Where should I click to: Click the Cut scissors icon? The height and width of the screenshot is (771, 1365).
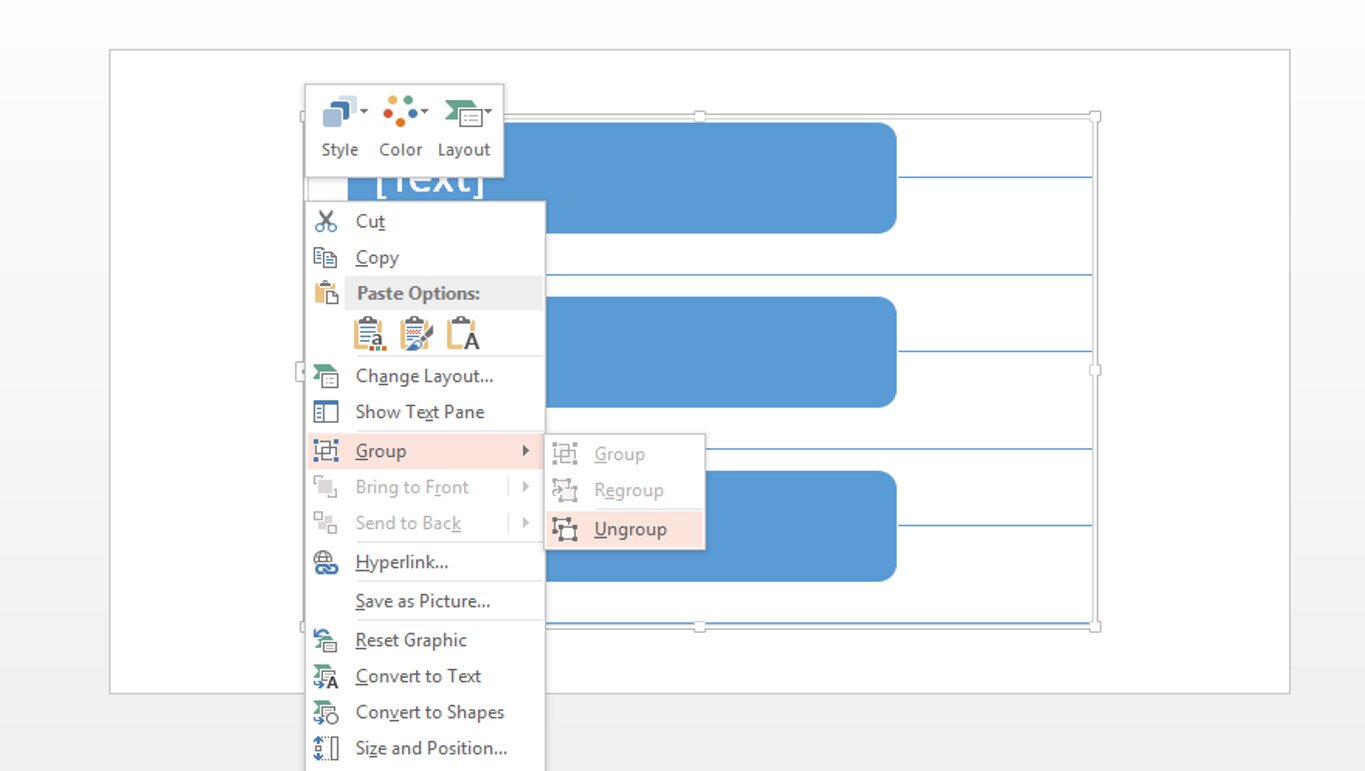326,221
